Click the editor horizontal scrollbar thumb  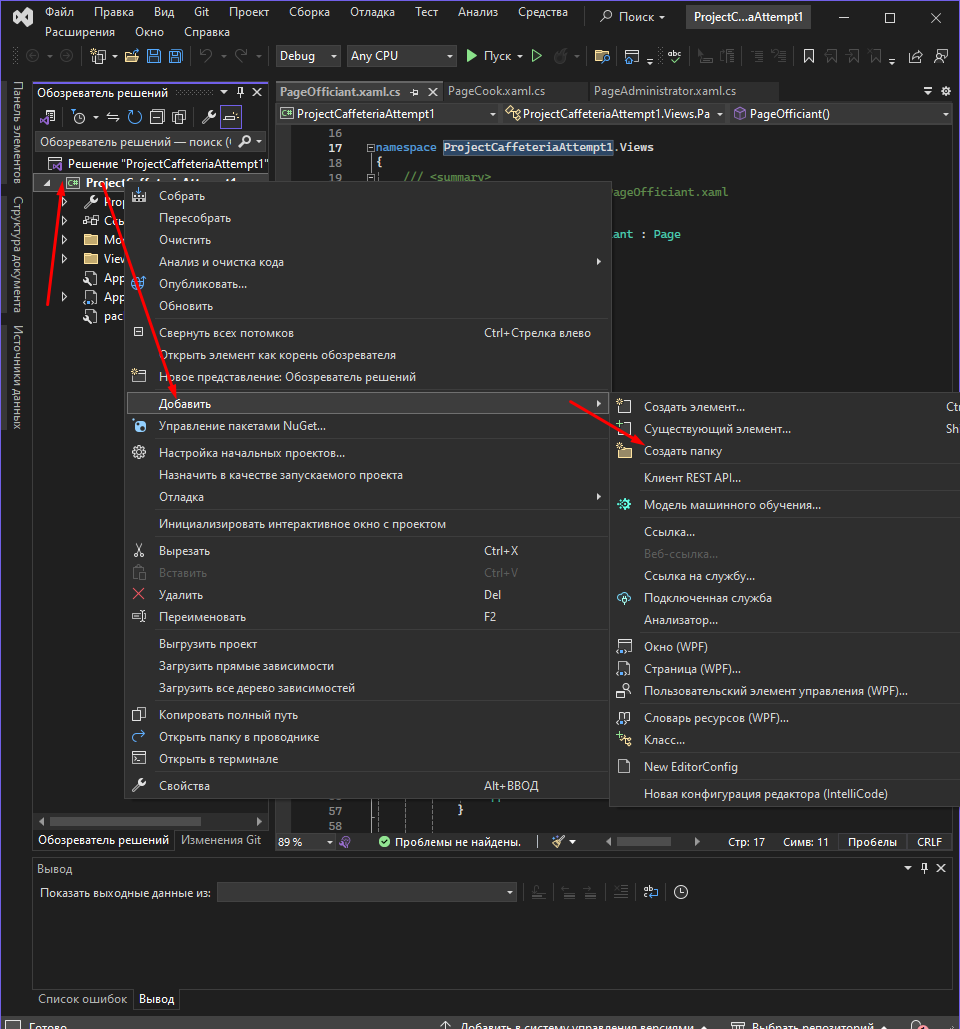point(644,841)
